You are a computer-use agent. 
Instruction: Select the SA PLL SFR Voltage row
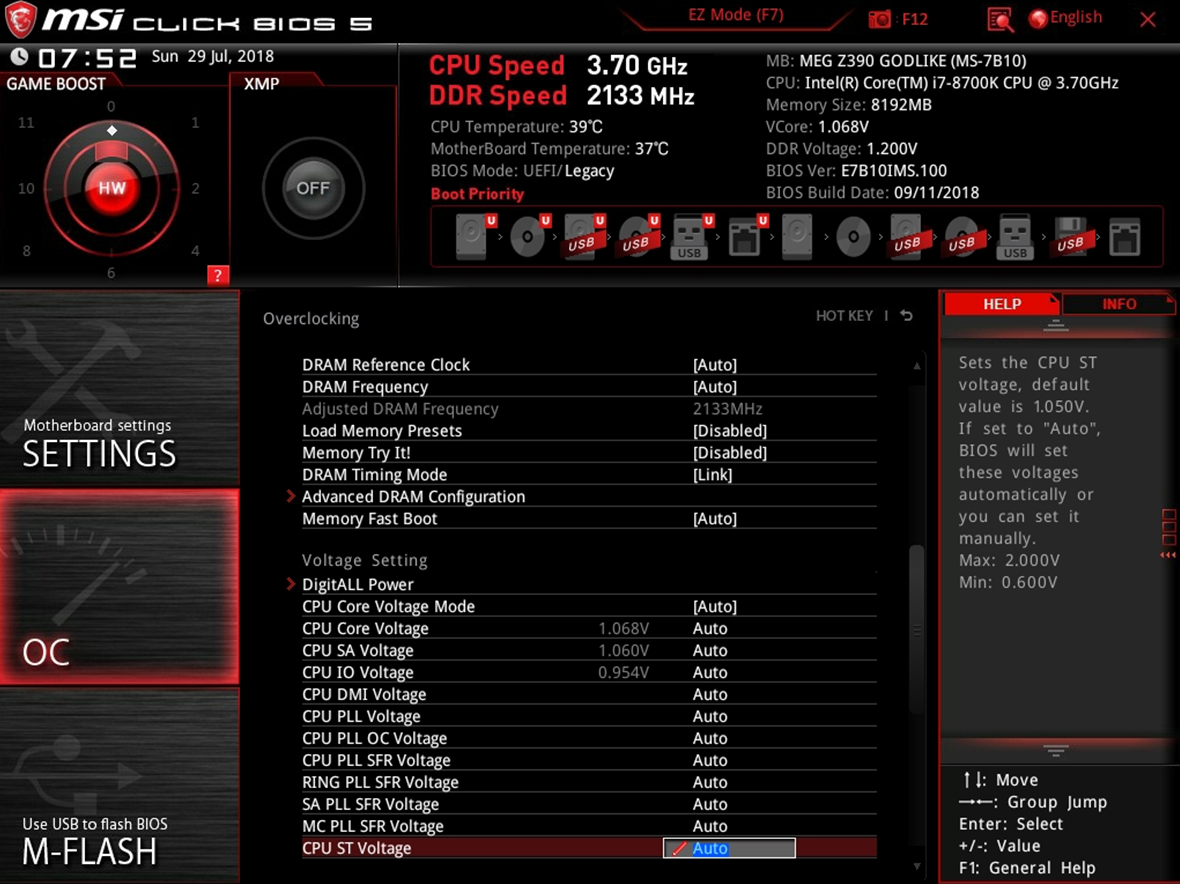(589, 804)
